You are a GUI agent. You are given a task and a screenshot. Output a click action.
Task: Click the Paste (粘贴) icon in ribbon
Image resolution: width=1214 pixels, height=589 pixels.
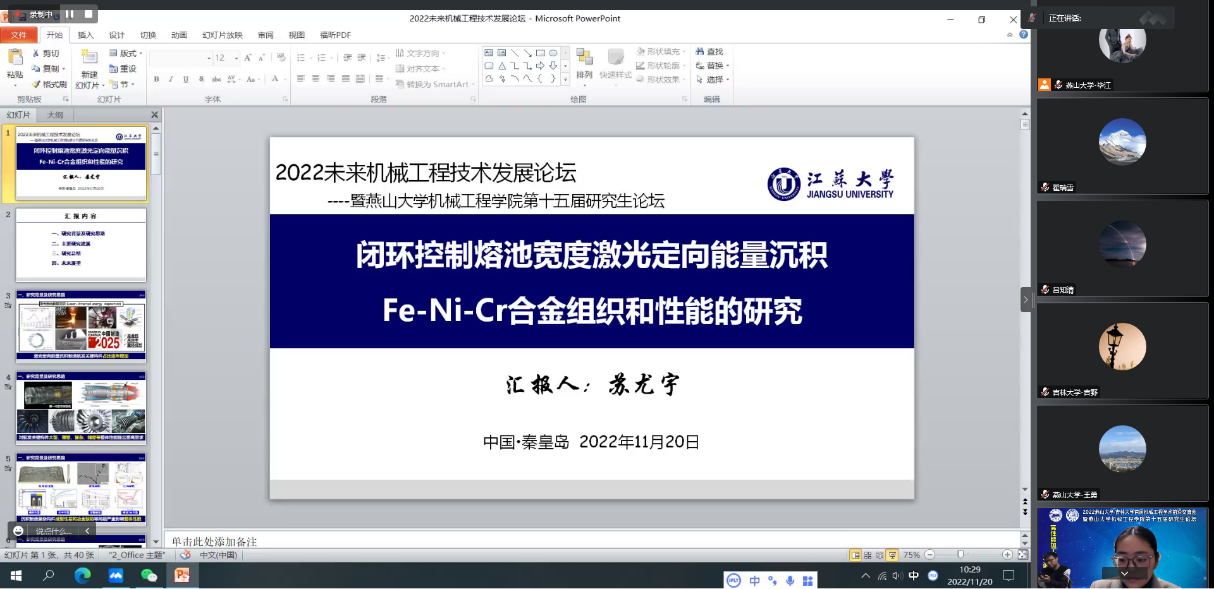point(14,62)
